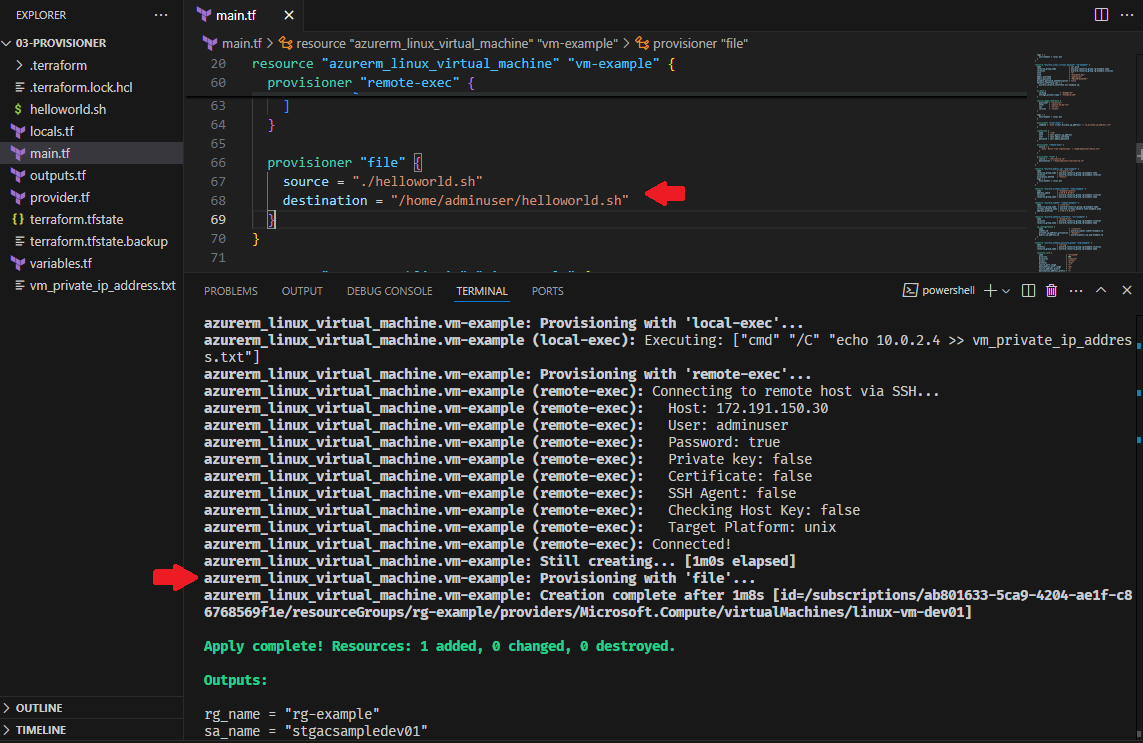Image resolution: width=1143 pixels, height=743 pixels.
Task: Switch to PROBLEMS panel tab
Action: coord(230,291)
